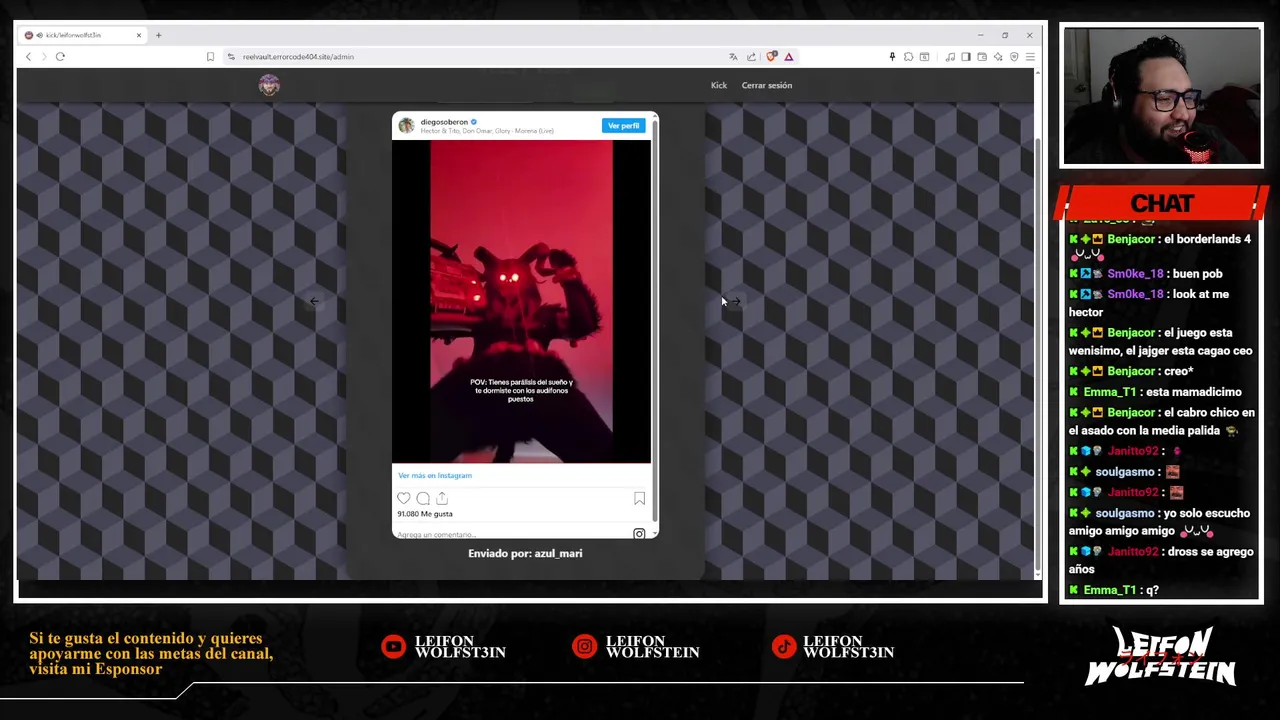Click the YouTube LEIFON WOLFST3IN overlay icon
Screen dimensions: 1280x720
(x=393, y=647)
